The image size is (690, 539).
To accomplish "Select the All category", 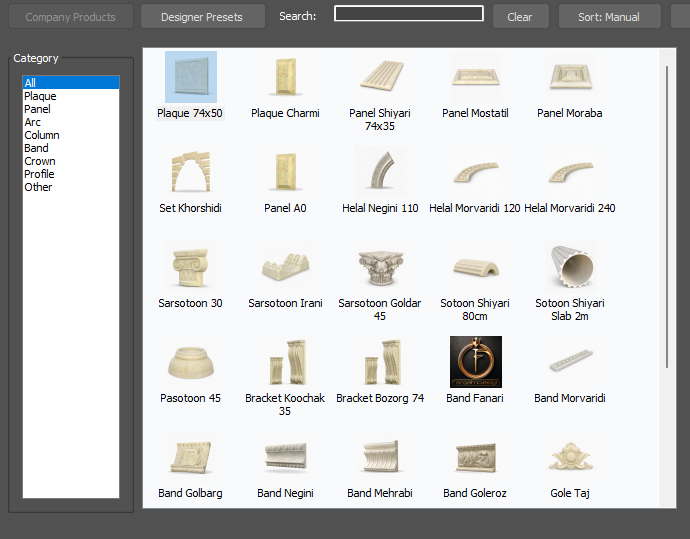I will point(71,83).
